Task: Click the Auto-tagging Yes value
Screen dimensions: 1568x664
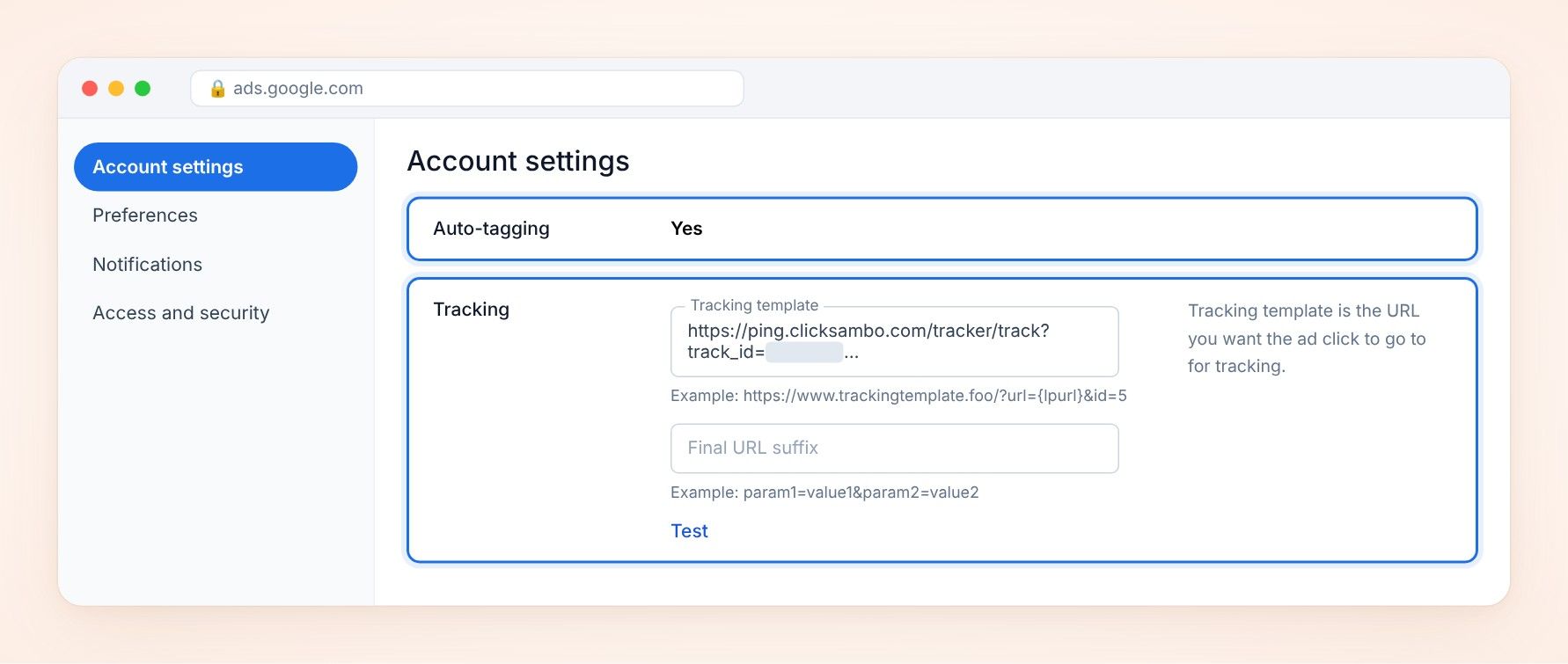Action: pos(686,229)
